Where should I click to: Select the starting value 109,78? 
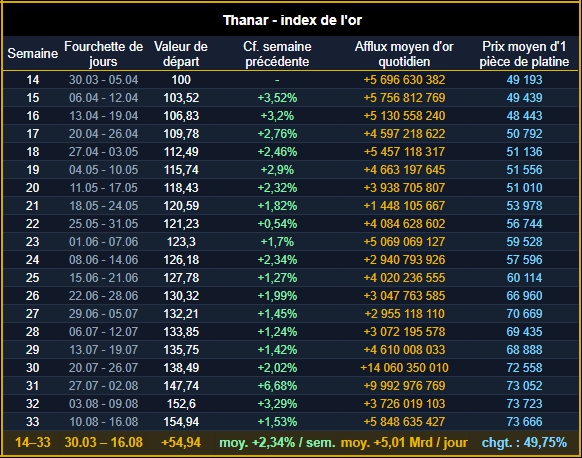pyautogui.click(x=181, y=134)
